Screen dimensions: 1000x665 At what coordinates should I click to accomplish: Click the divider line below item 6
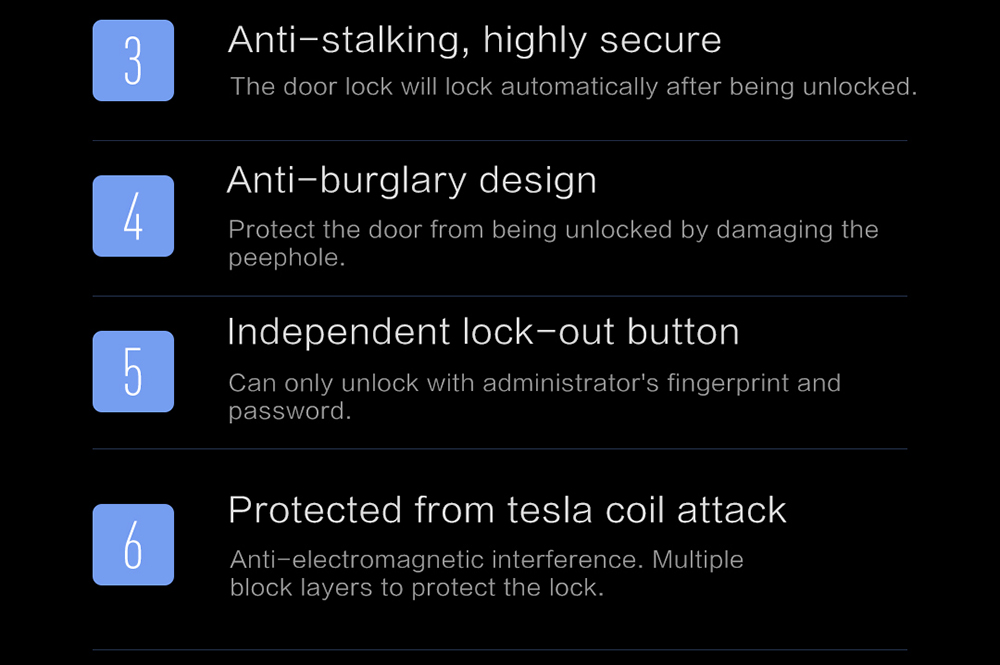pos(500,650)
